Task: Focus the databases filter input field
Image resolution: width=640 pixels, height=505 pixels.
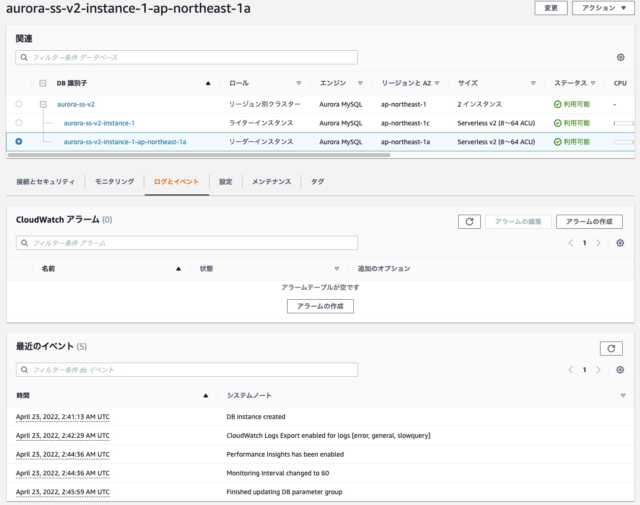Action: click(187, 58)
